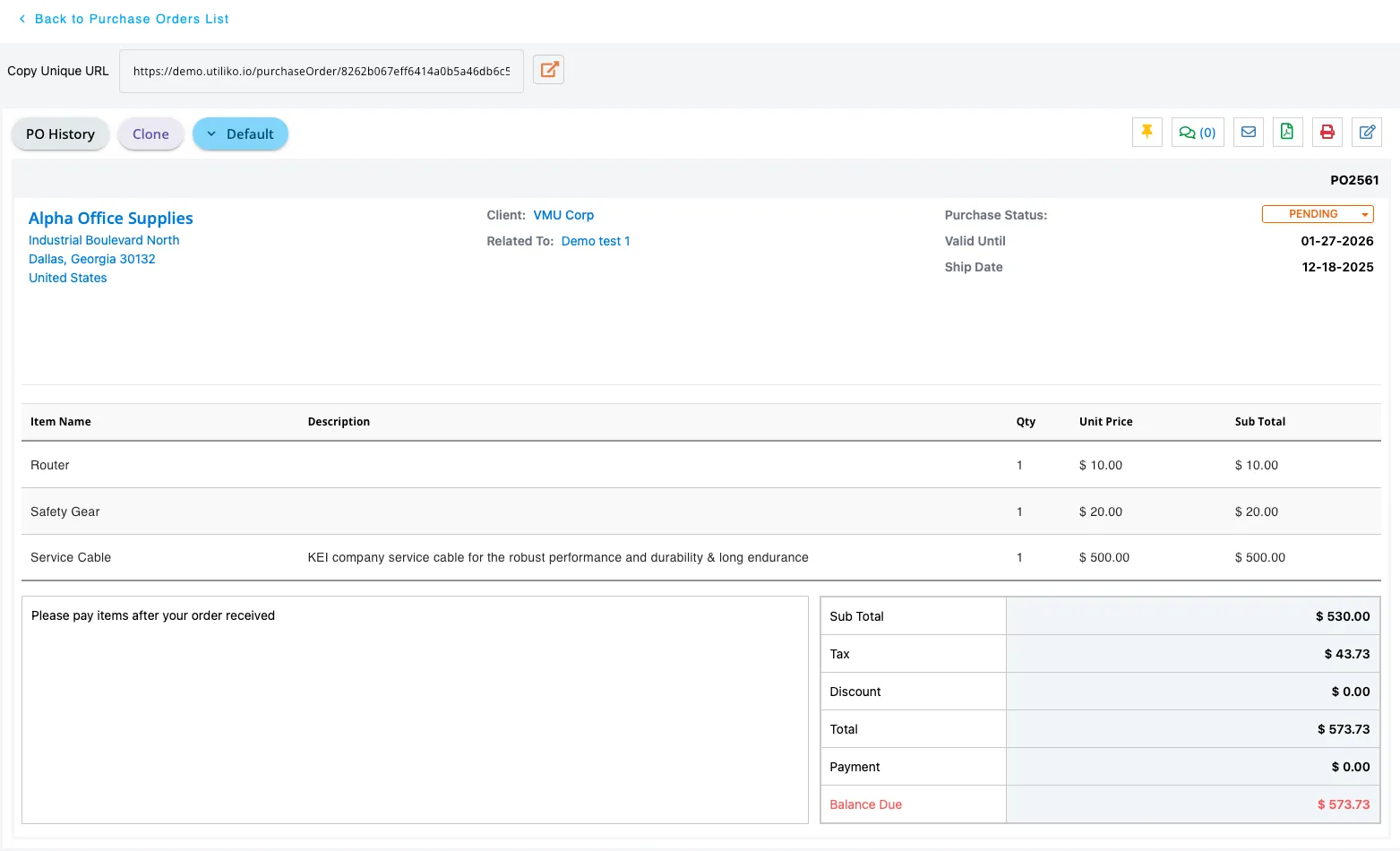1400x851 pixels.
Task: Open the Default template dropdown
Action: (240, 134)
